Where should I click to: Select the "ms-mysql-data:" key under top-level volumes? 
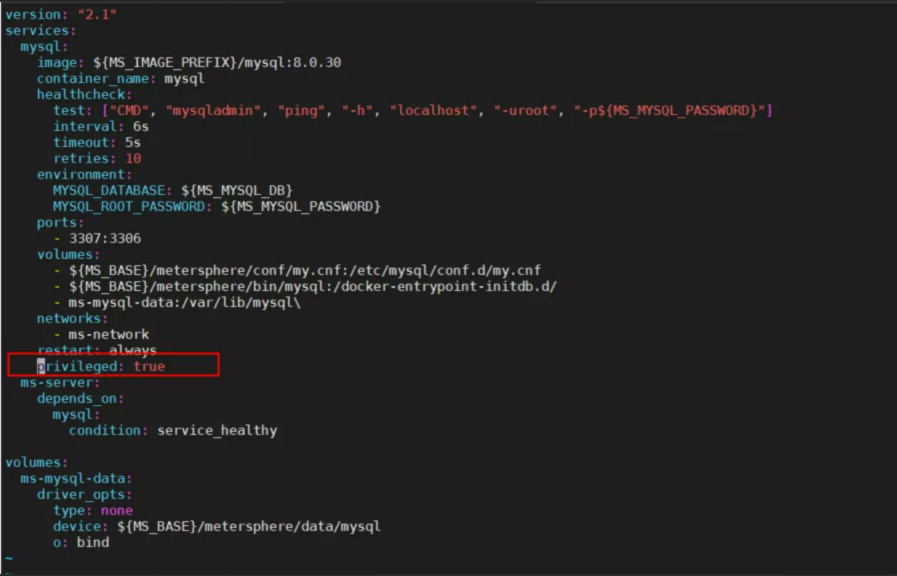(77, 479)
